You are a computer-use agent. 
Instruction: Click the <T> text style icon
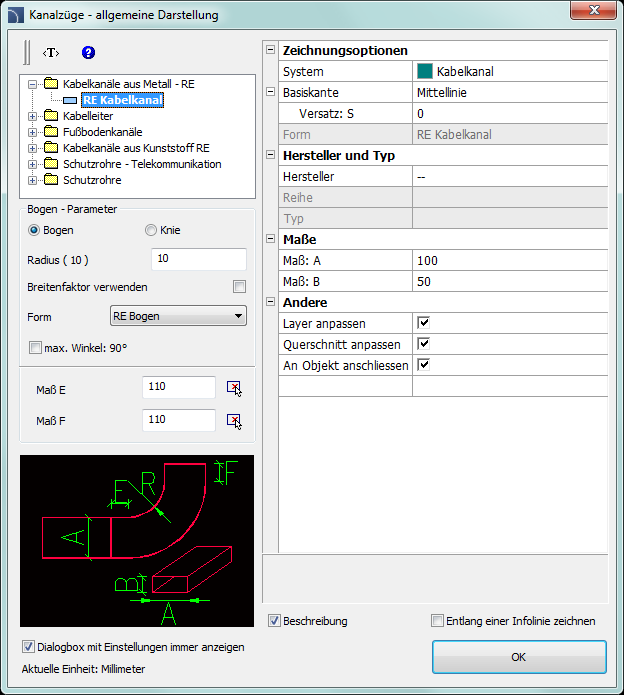tap(50, 52)
